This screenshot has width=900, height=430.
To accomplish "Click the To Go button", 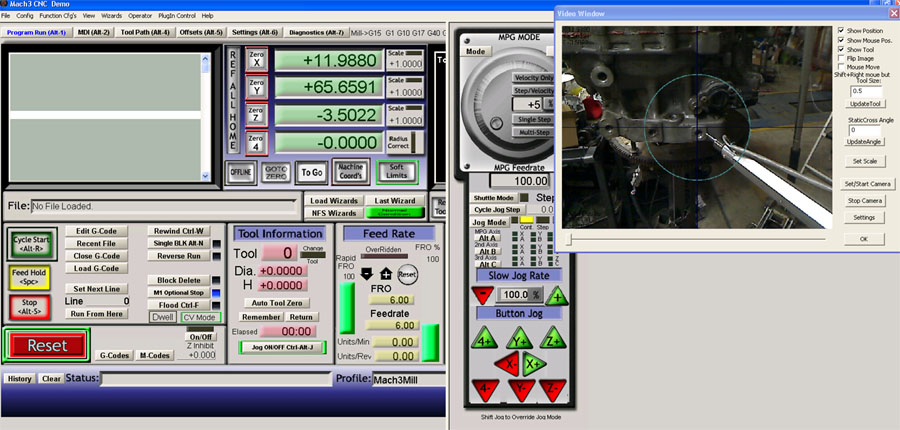I will [312, 172].
